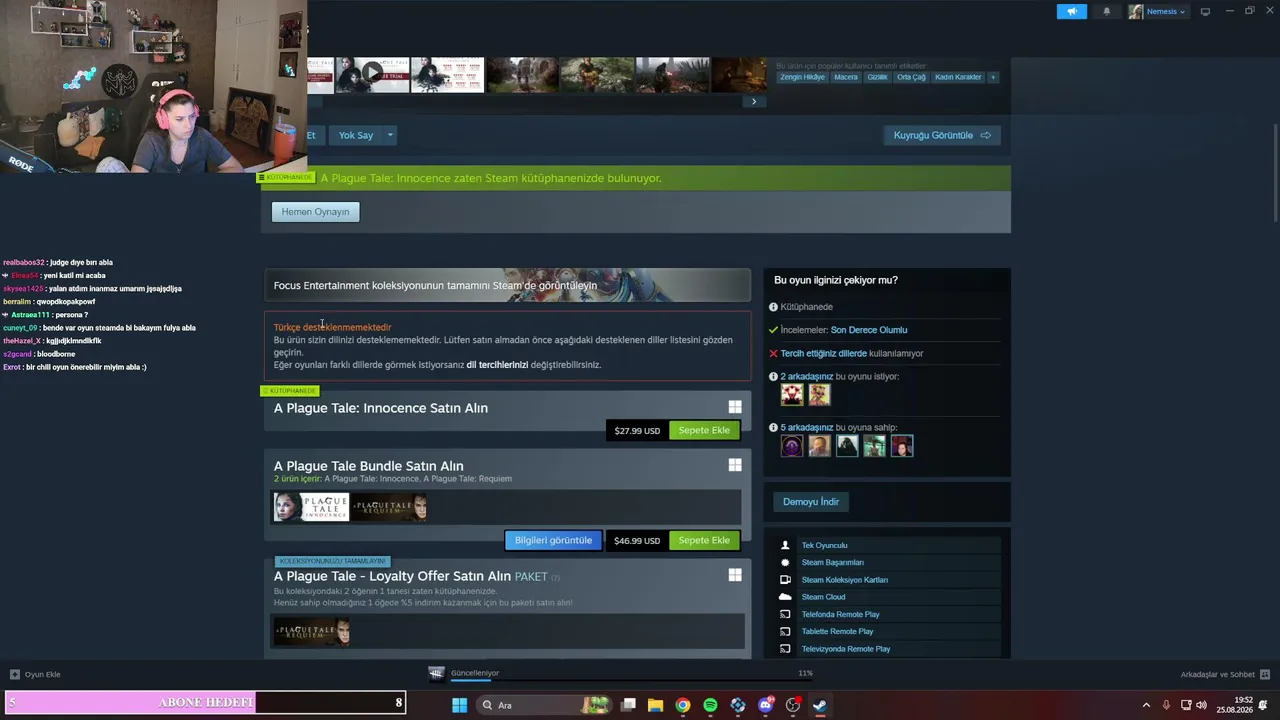Image resolution: width=1280 pixels, height=720 pixels.
Task: Click Windows platform icon on Loyalty Offer row
Action: tap(735, 575)
